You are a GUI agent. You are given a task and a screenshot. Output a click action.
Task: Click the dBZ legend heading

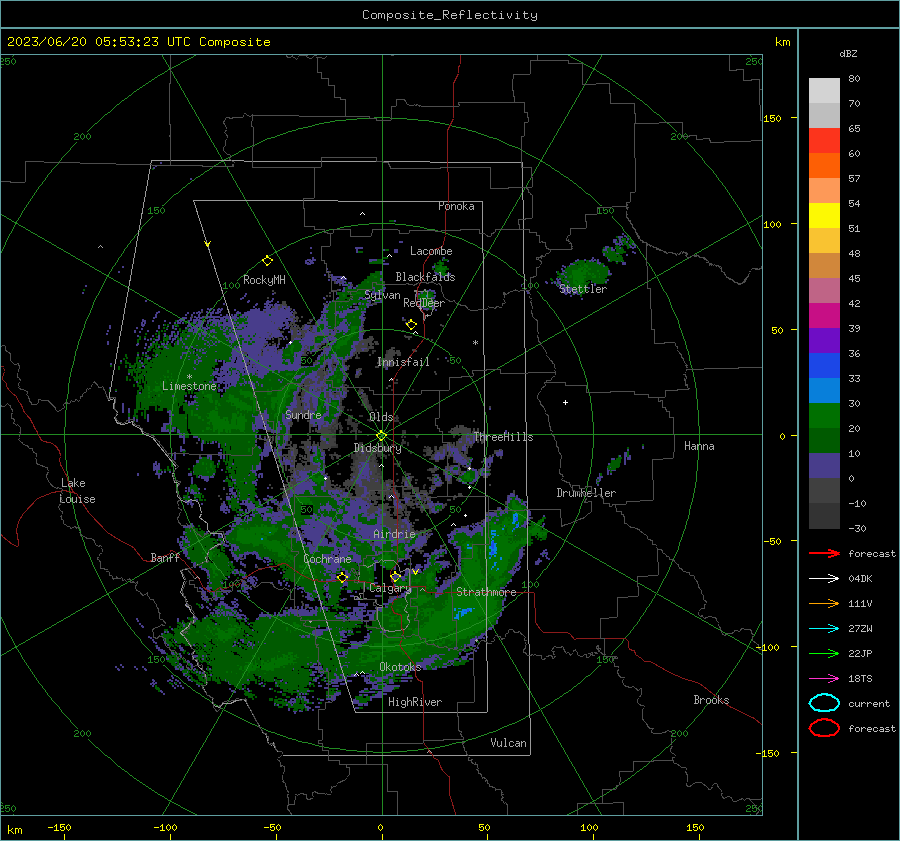[848, 53]
